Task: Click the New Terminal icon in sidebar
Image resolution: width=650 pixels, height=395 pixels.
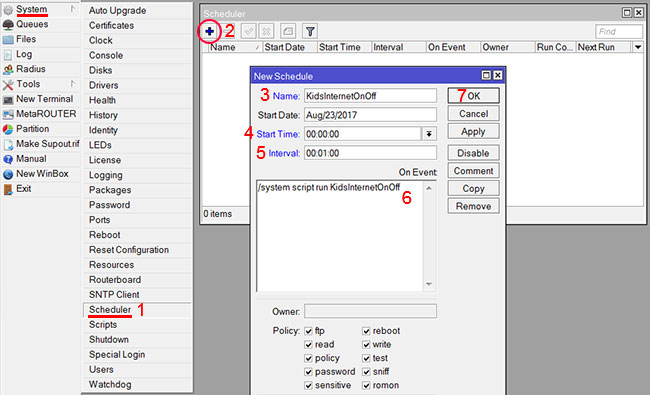Action: pyautogui.click(x=8, y=99)
